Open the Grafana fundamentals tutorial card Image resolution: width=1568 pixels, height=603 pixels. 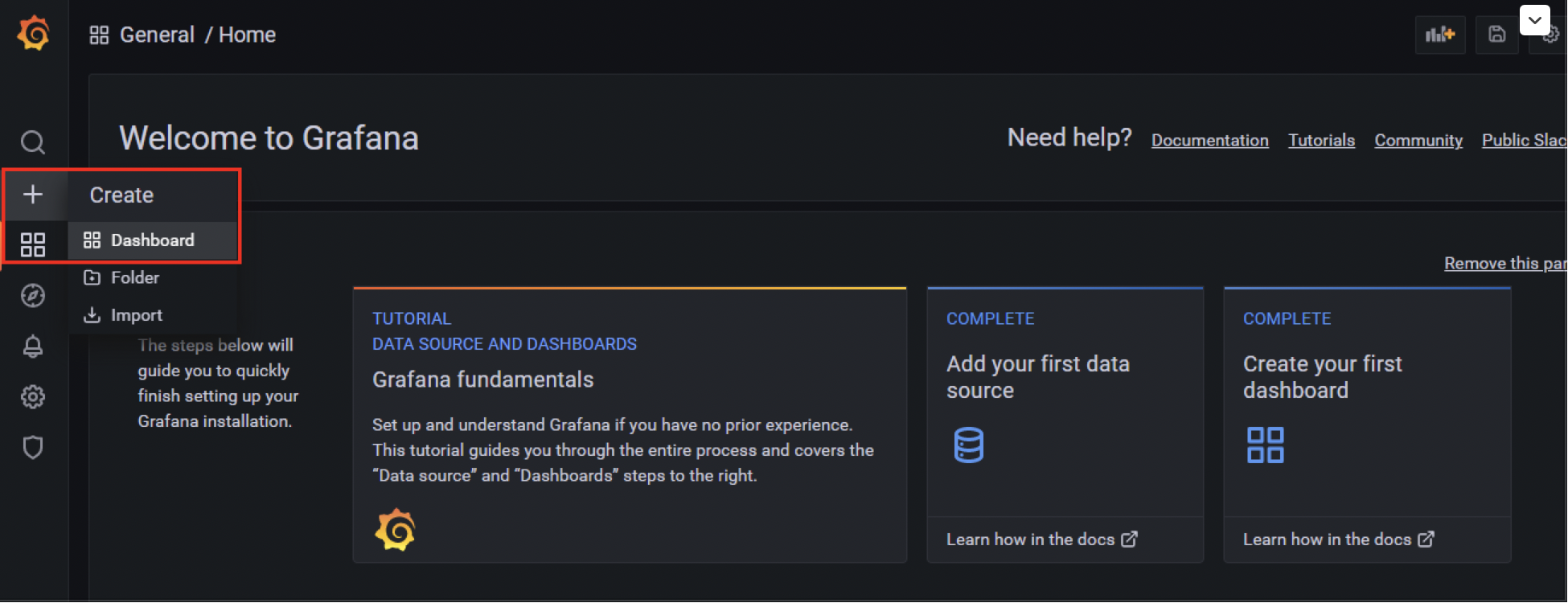point(630,425)
